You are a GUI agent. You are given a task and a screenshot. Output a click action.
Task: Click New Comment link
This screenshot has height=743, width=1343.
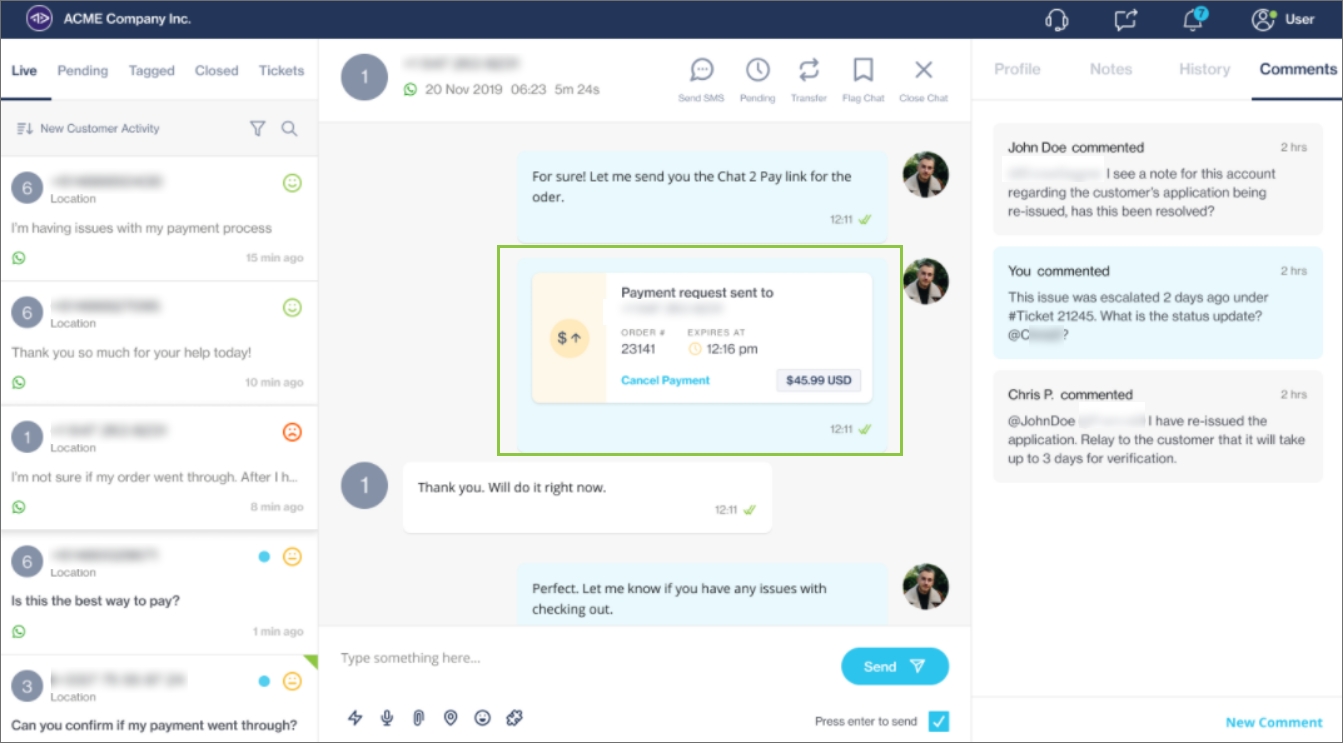pos(1273,722)
